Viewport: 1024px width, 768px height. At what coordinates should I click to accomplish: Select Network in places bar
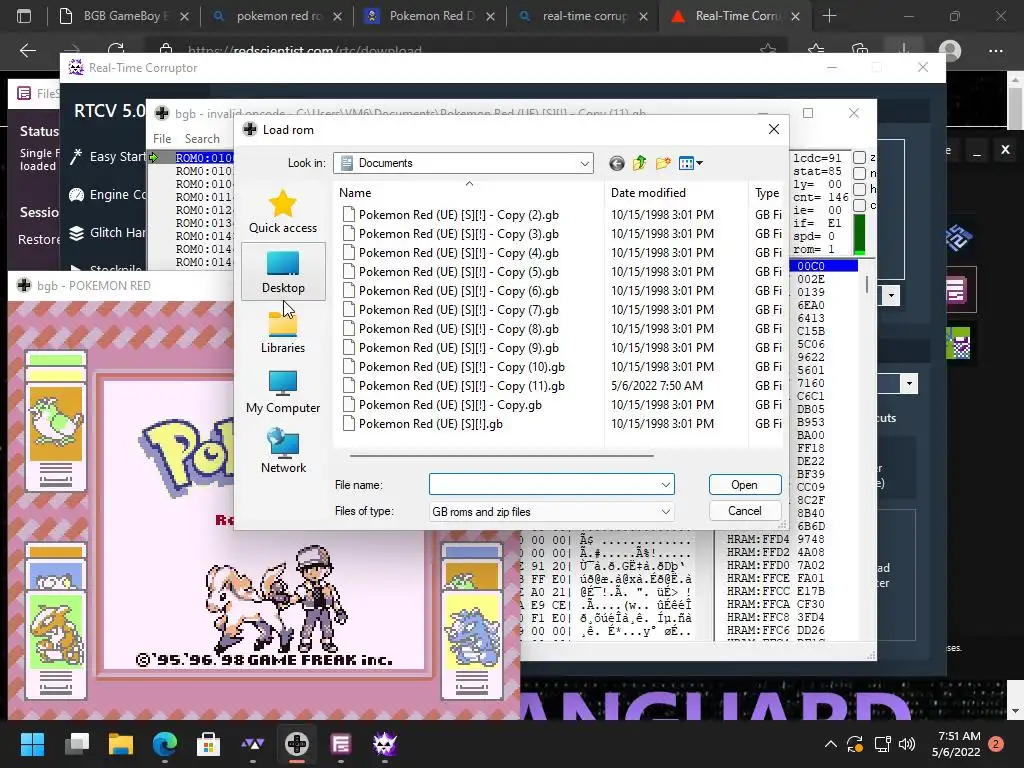point(283,452)
